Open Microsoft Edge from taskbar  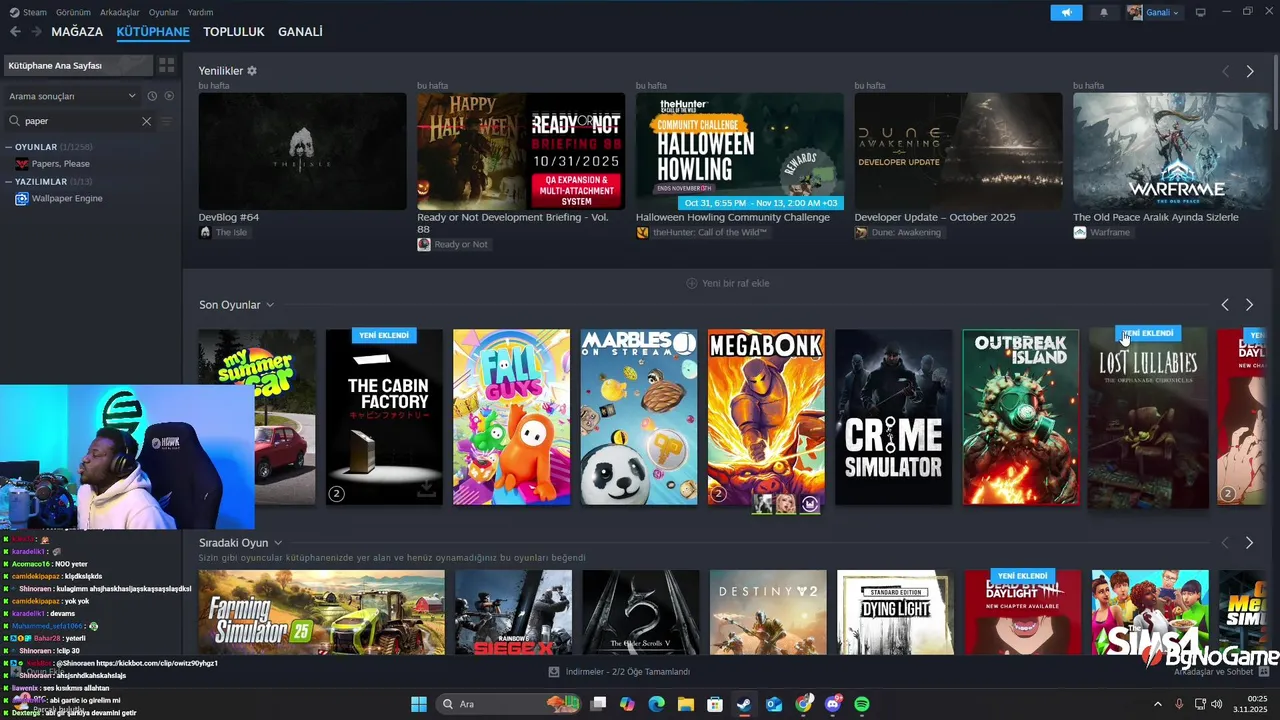tap(656, 704)
